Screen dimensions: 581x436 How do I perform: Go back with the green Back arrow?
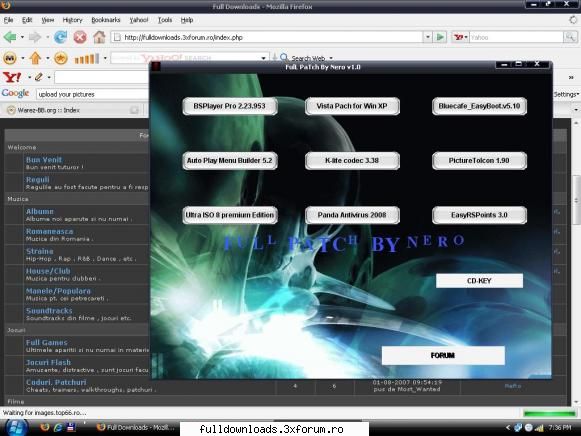click(10, 37)
